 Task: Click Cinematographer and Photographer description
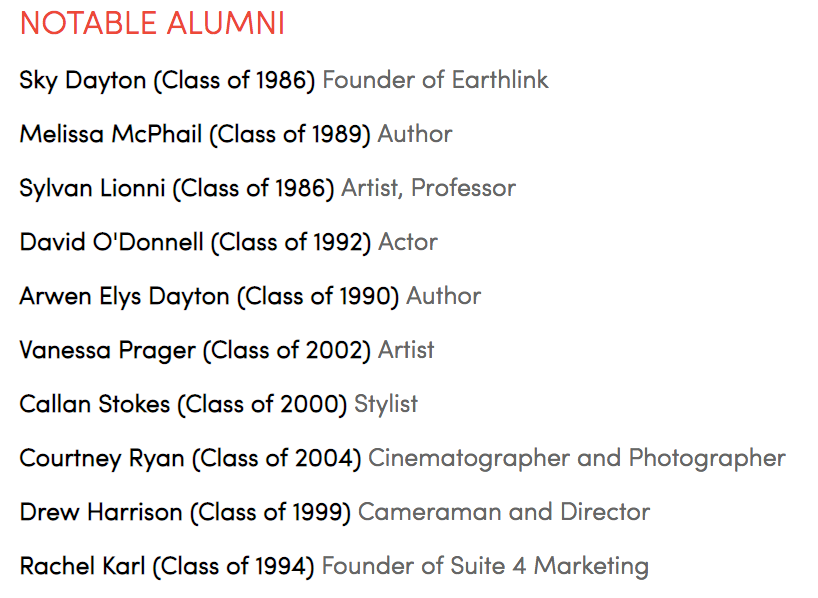pyautogui.click(x=576, y=459)
